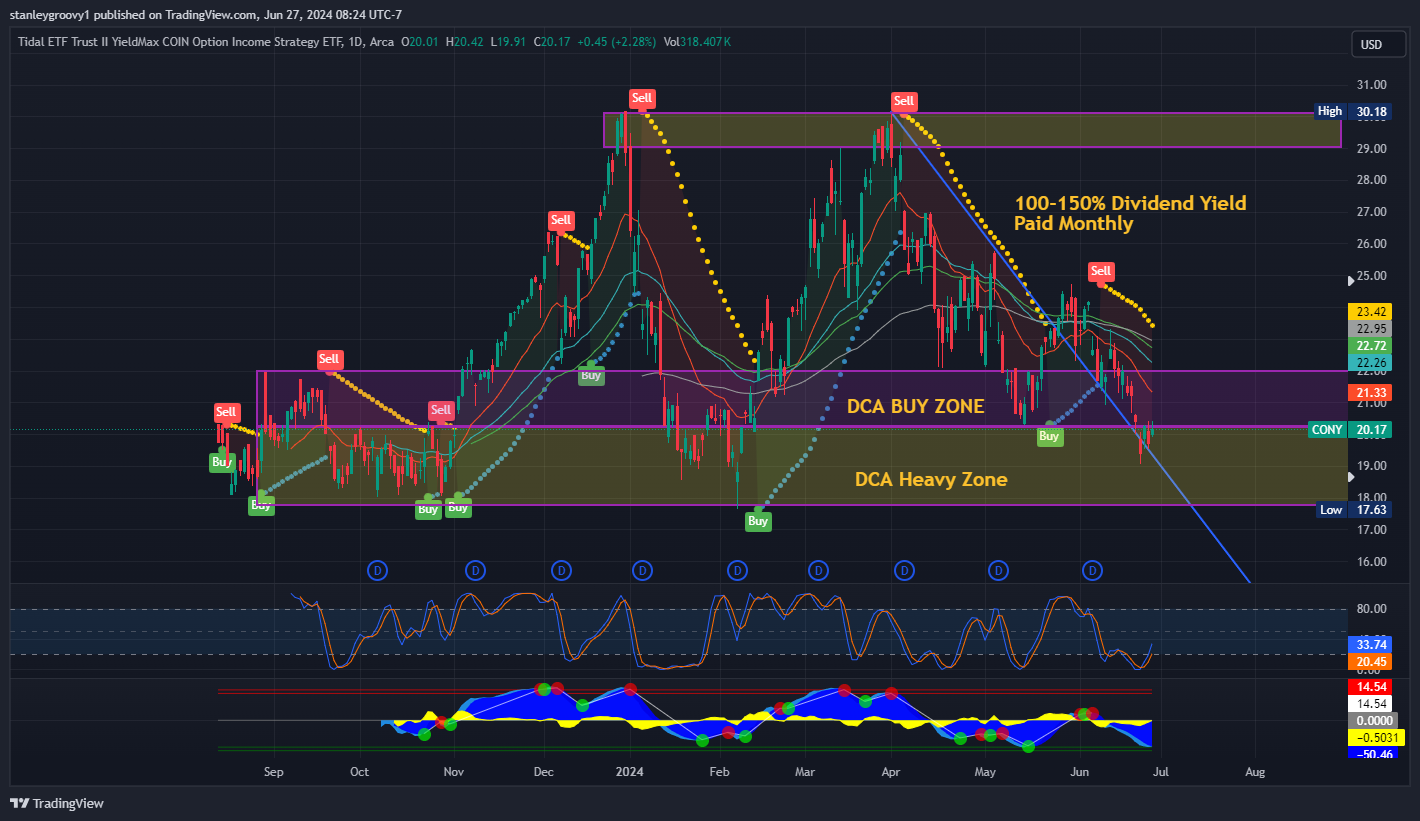The width and height of the screenshot is (1420, 821).
Task: Click the 31.00 label on the price axis
Action: point(1371,84)
